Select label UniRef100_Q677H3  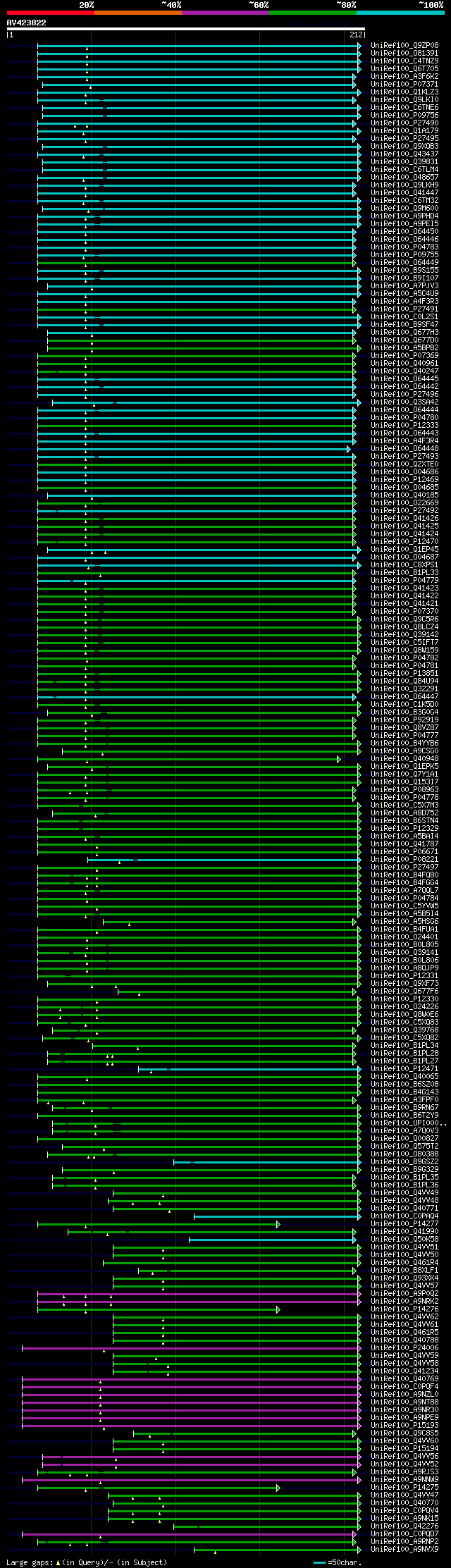pyautogui.click(x=404, y=333)
